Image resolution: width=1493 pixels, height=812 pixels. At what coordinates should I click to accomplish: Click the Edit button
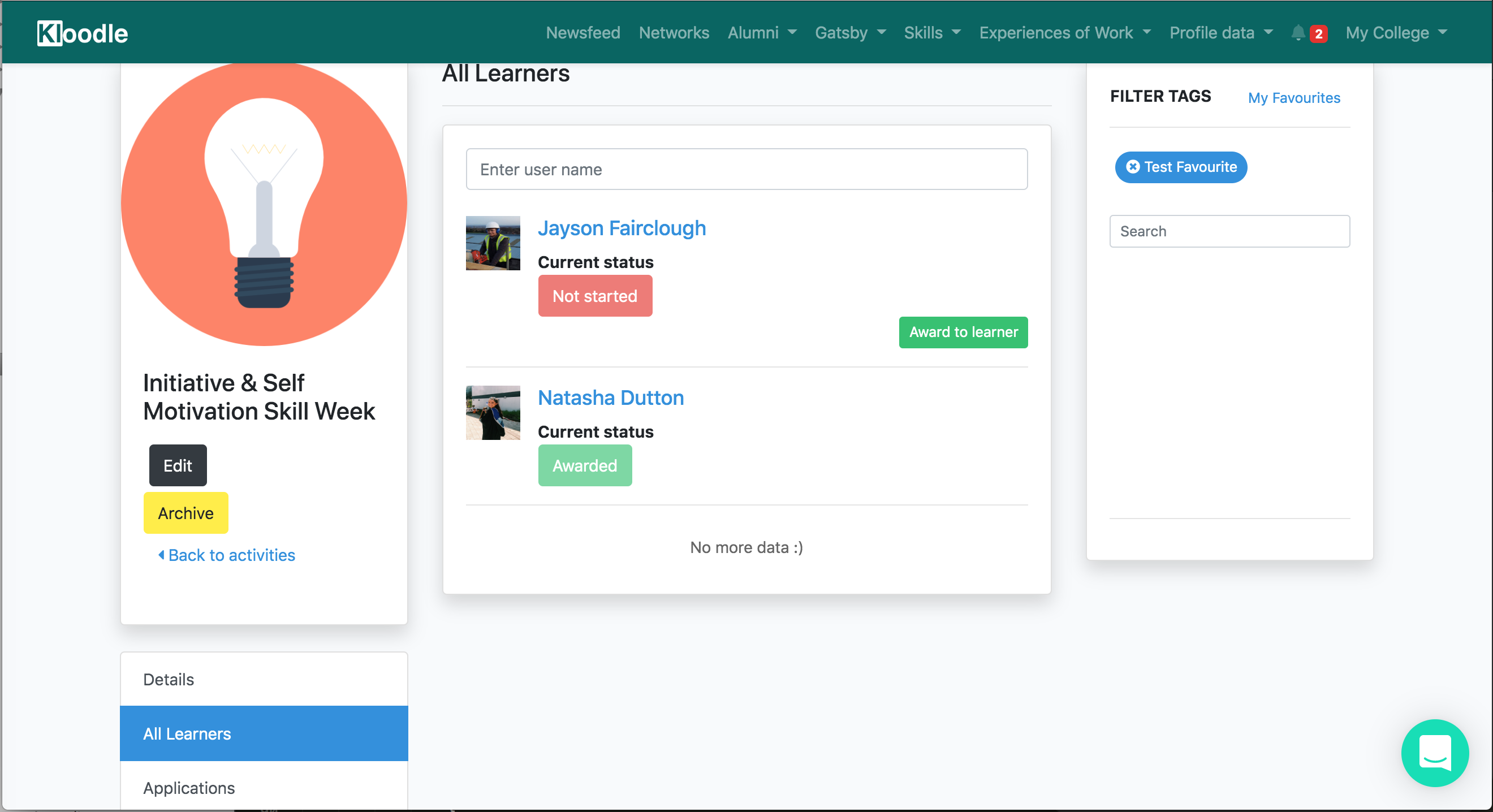click(178, 465)
